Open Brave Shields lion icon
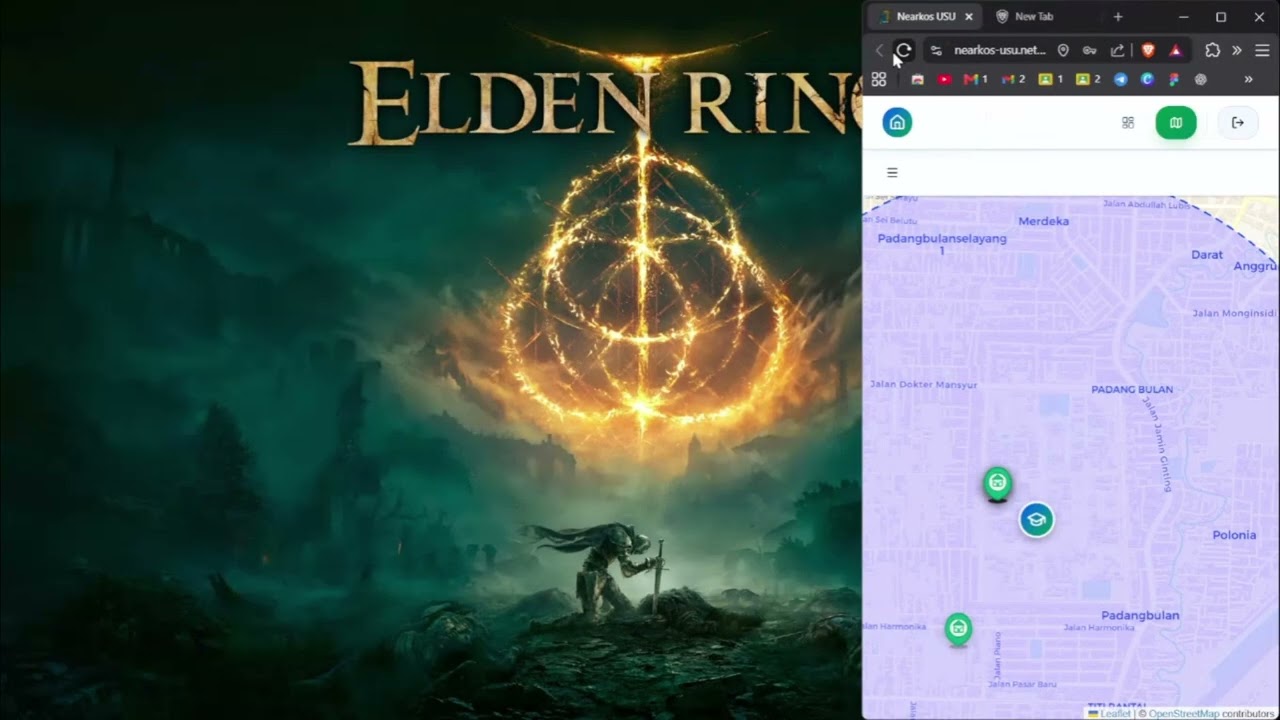 click(1149, 50)
